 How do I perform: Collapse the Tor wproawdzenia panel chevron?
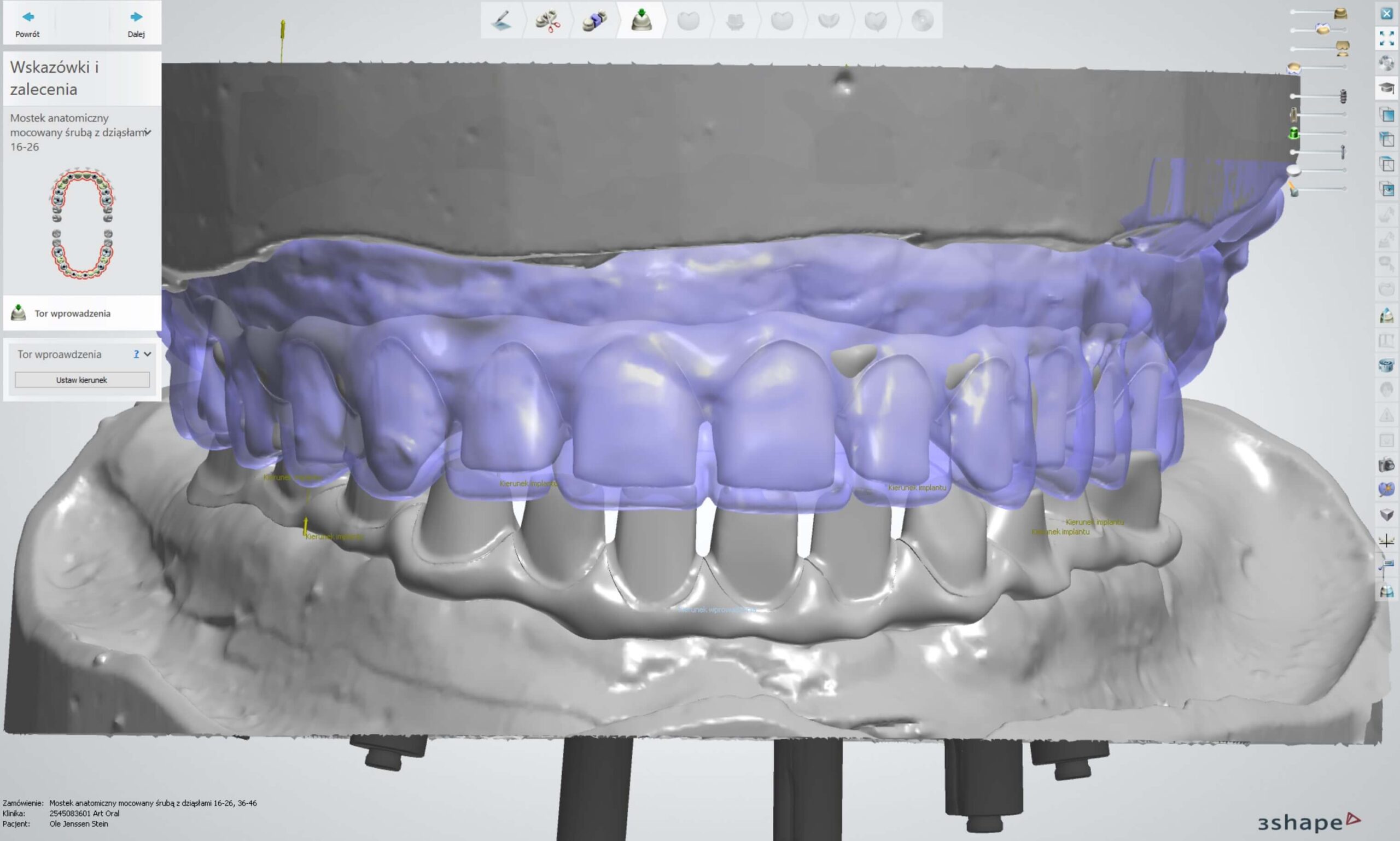pyautogui.click(x=148, y=354)
